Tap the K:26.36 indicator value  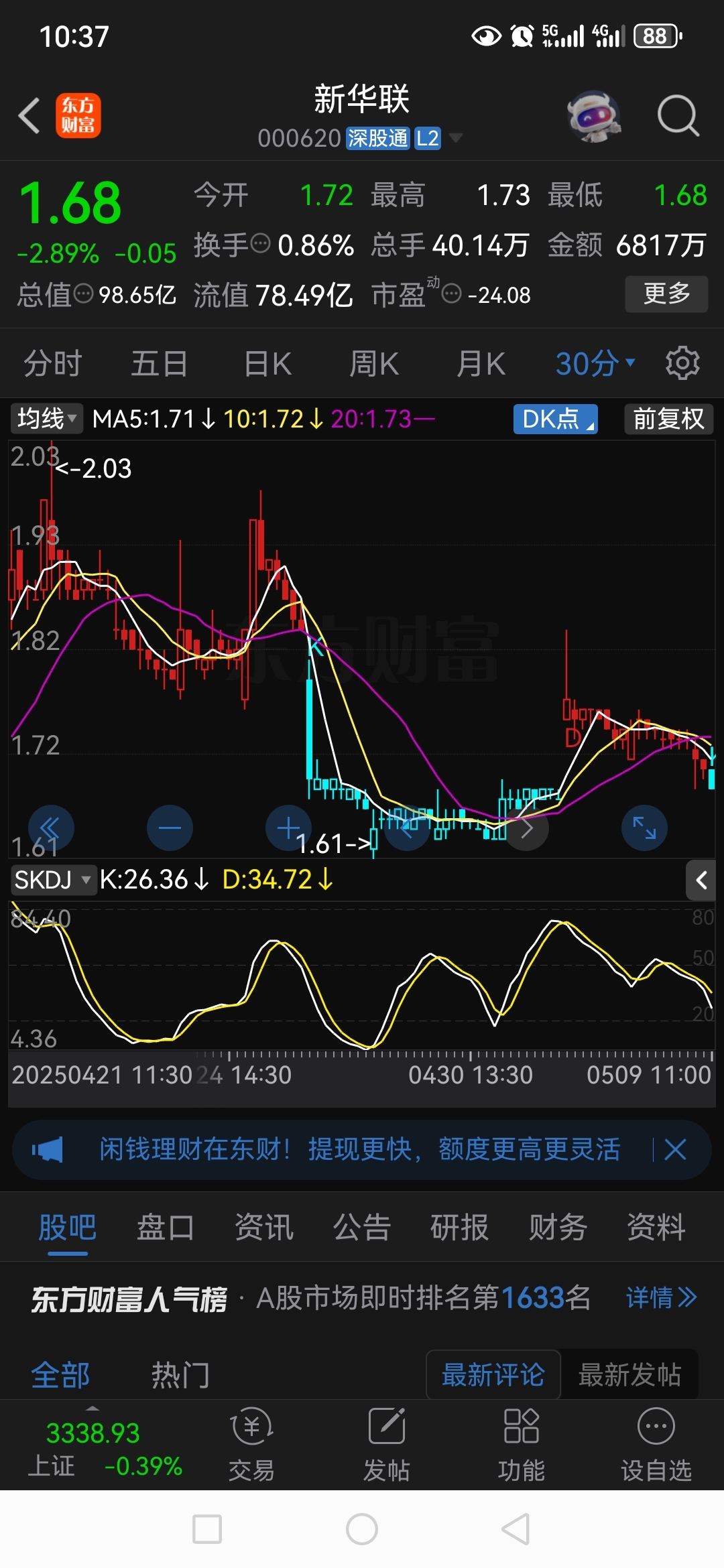coord(154,880)
